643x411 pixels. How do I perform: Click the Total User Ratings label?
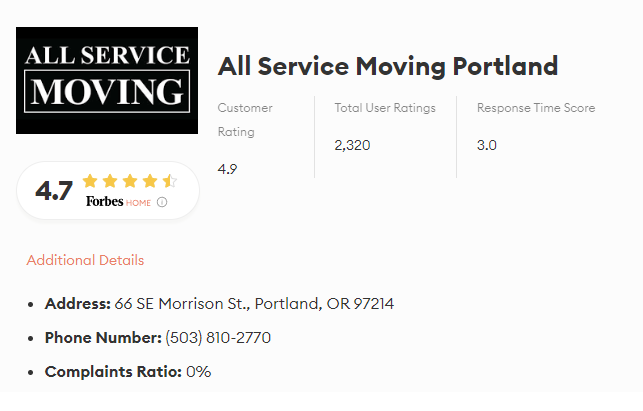tap(385, 108)
